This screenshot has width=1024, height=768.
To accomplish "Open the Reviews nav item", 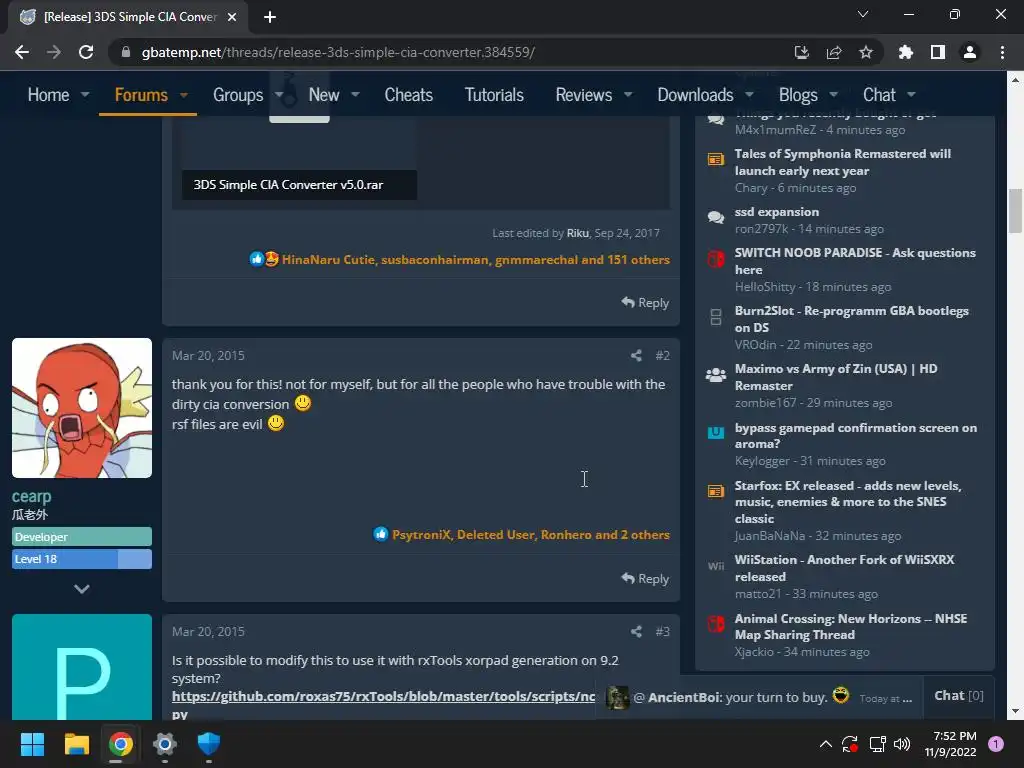I will click(584, 95).
